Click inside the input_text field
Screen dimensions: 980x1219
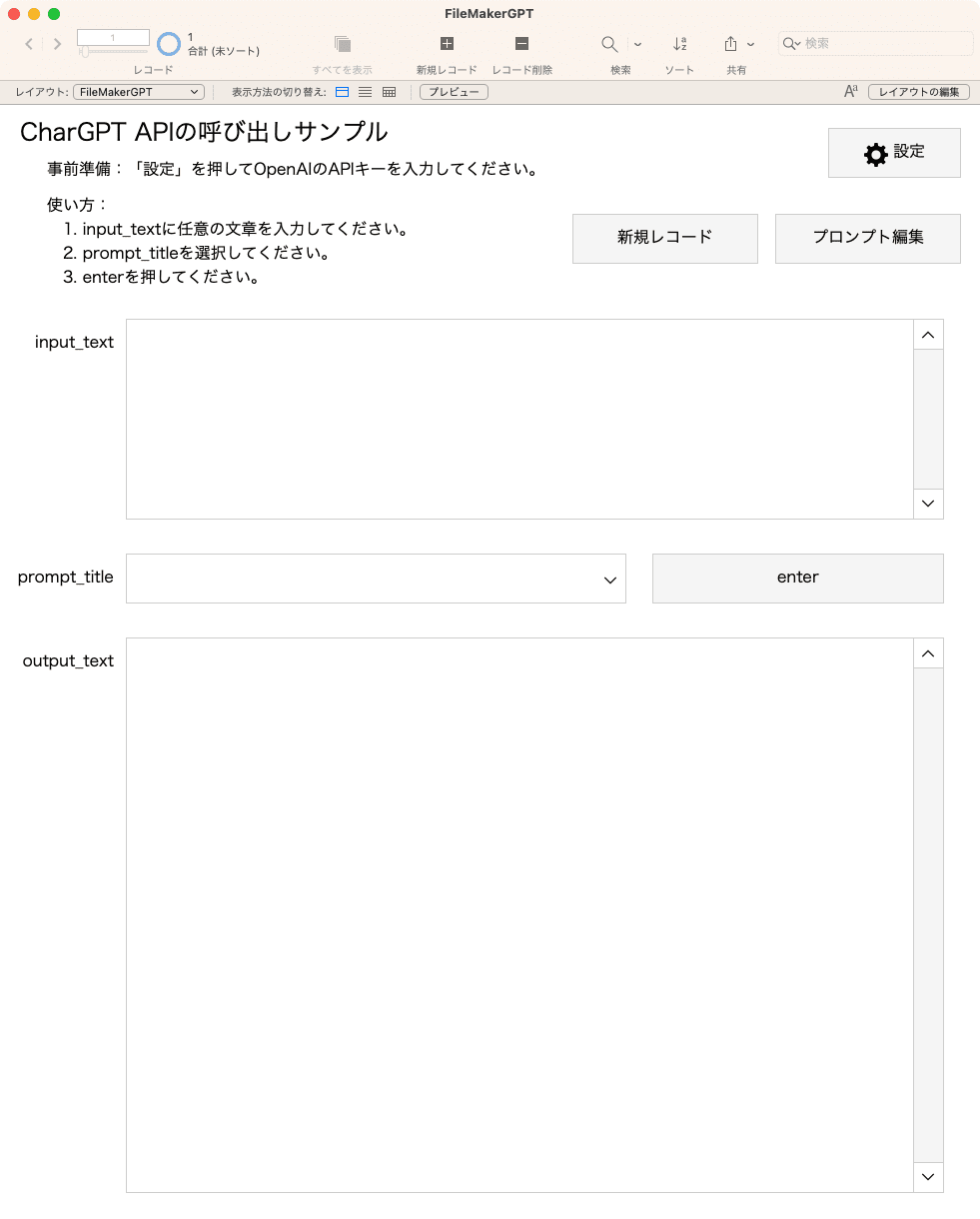(519, 419)
